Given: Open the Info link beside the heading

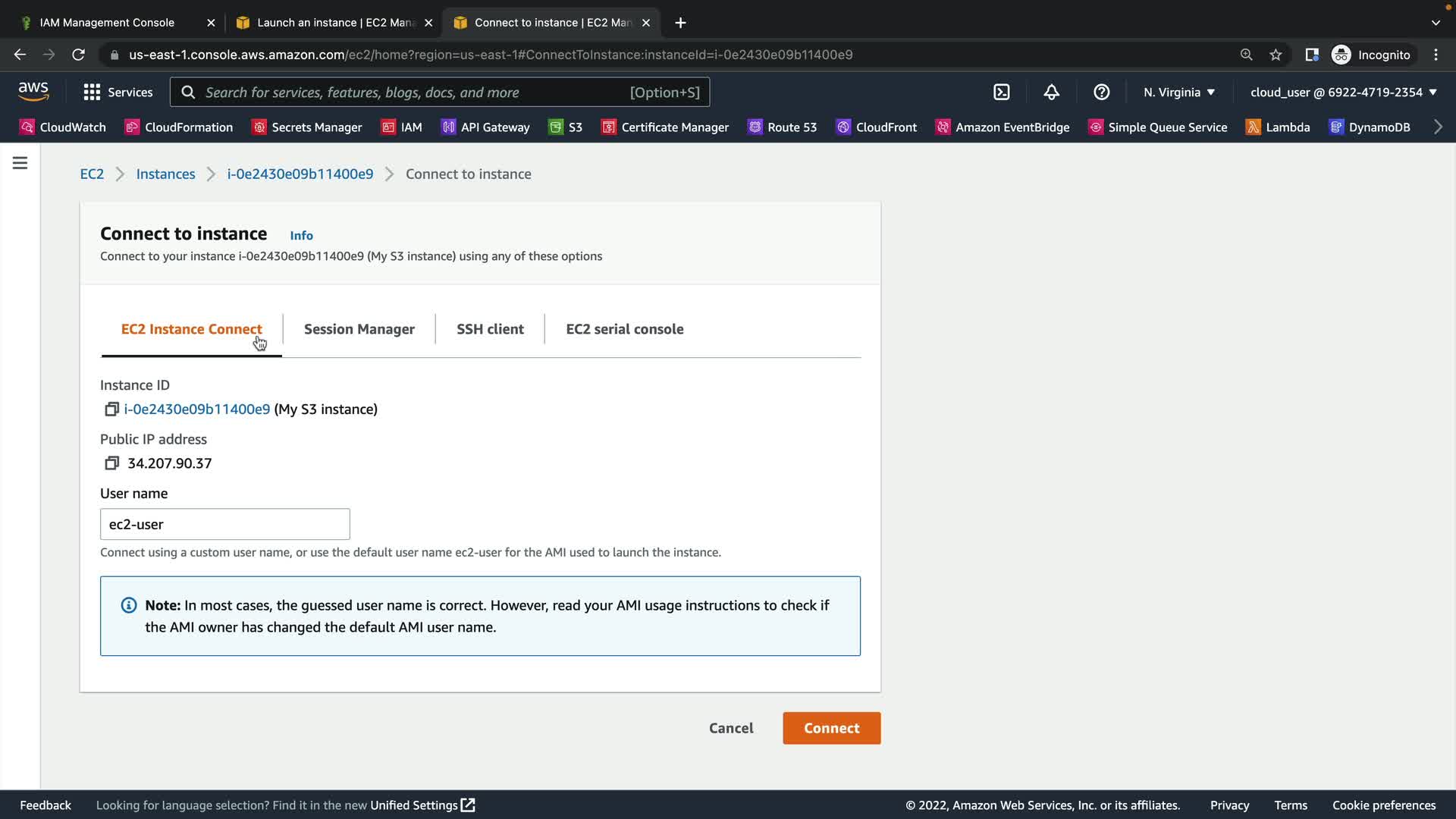Looking at the screenshot, I should pos(301,236).
